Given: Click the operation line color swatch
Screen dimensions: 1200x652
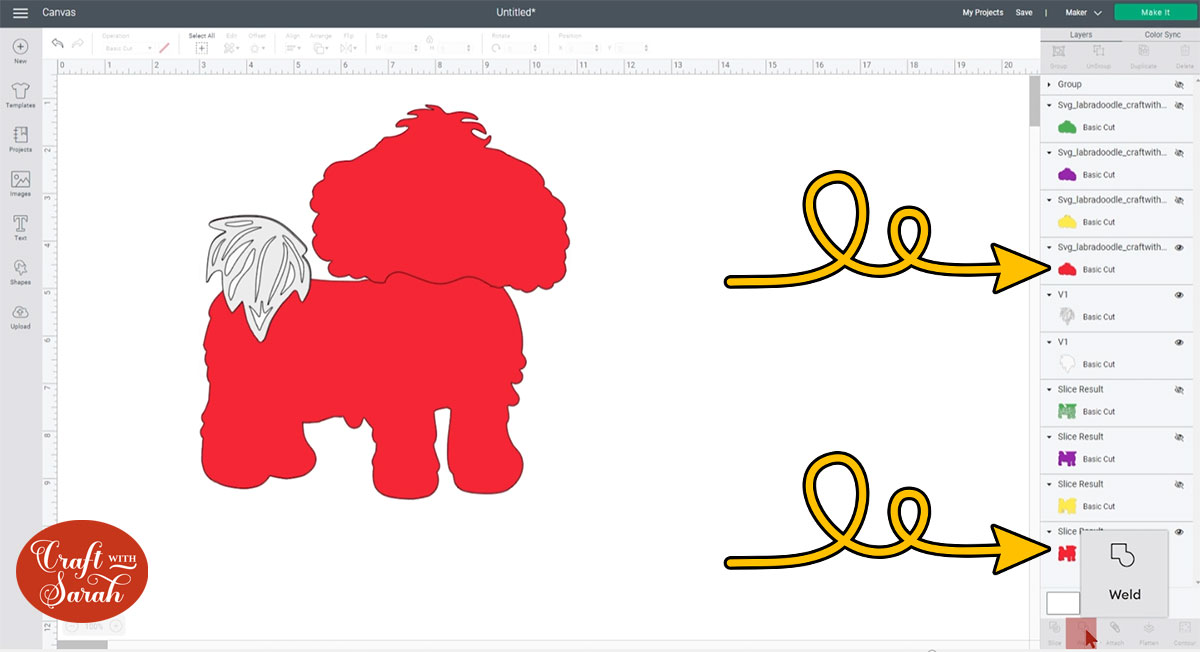Looking at the screenshot, I should (166, 47).
